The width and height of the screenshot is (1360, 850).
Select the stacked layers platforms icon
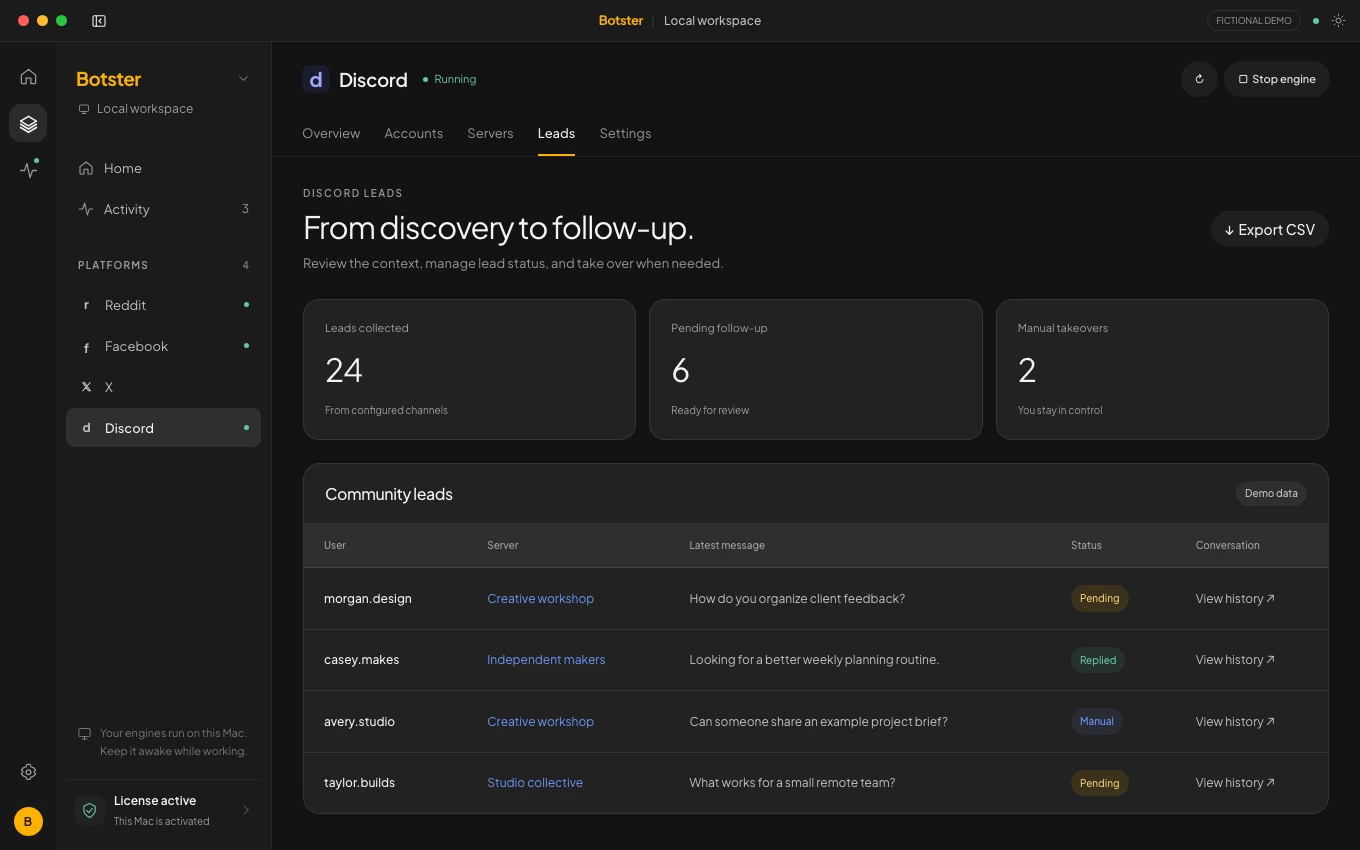(28, 123)
